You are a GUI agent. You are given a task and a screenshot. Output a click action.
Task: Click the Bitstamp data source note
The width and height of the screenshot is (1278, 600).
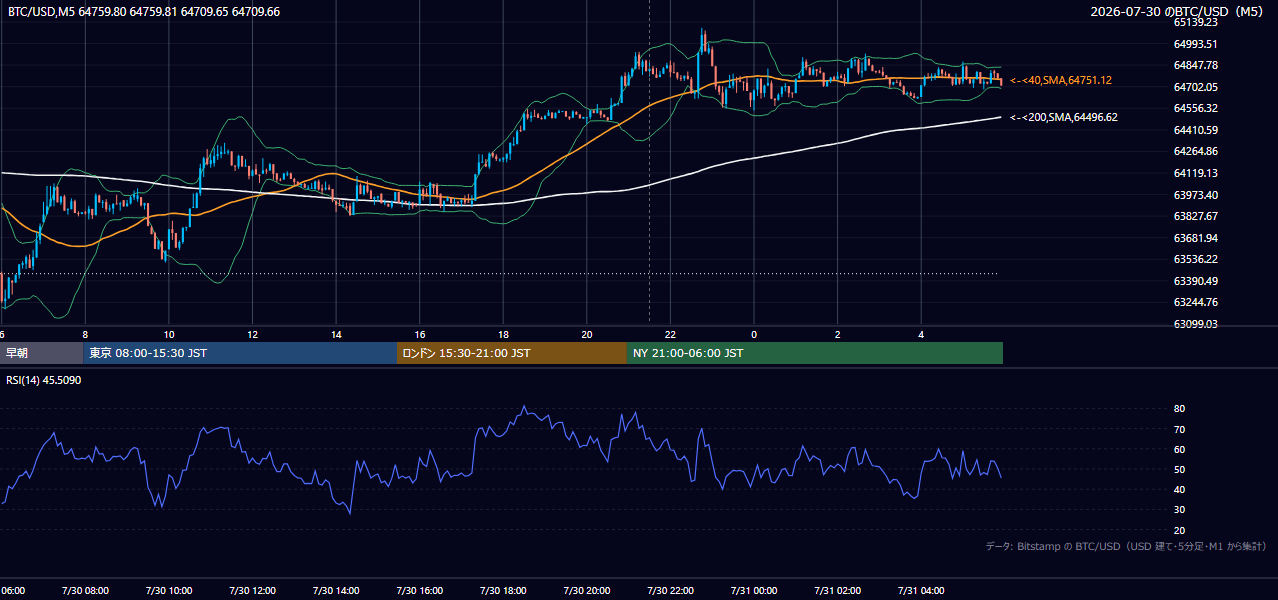click(x=1126, y=546)
